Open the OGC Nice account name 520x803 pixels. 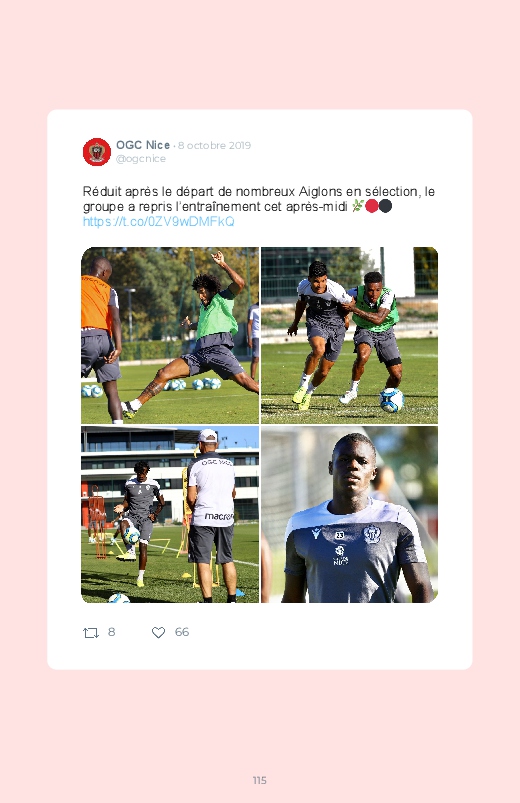142,145
